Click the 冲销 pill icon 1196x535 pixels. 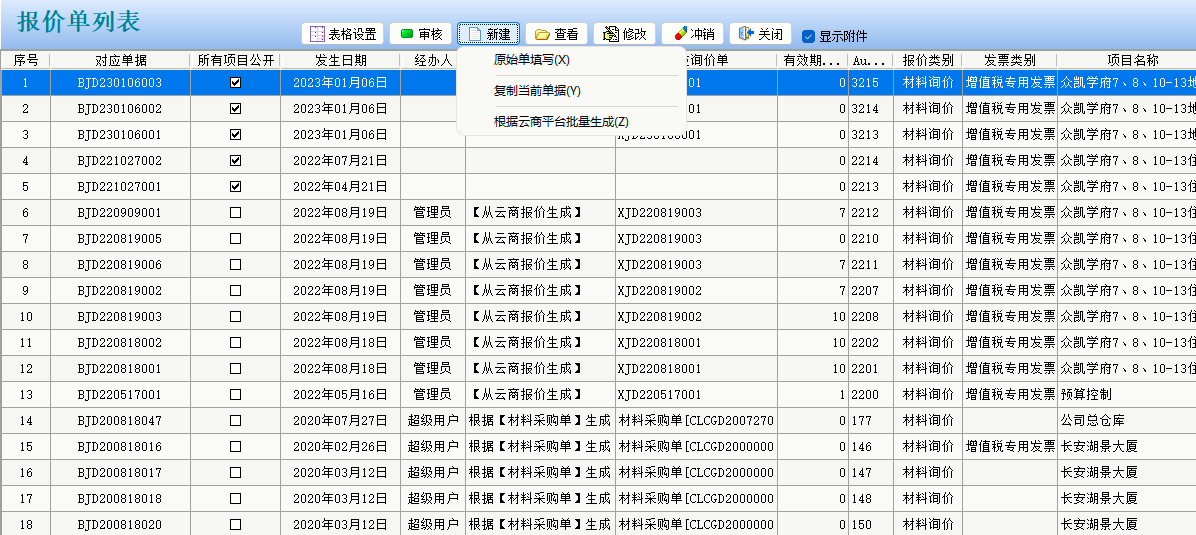pyautogui.click(x=679, y=34)
